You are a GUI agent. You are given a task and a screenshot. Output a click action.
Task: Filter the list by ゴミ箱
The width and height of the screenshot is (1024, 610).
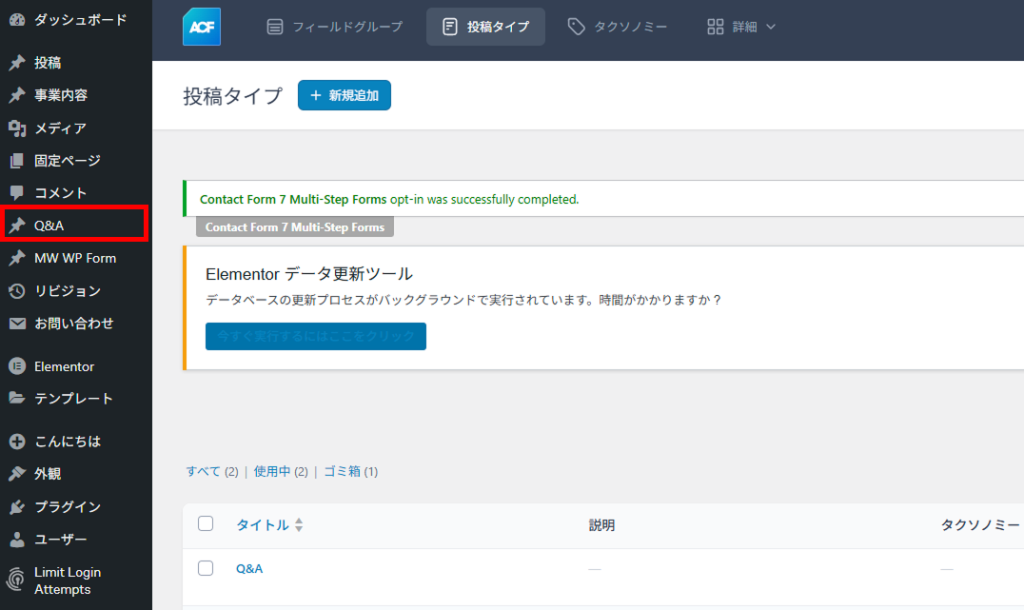(341, 471)
